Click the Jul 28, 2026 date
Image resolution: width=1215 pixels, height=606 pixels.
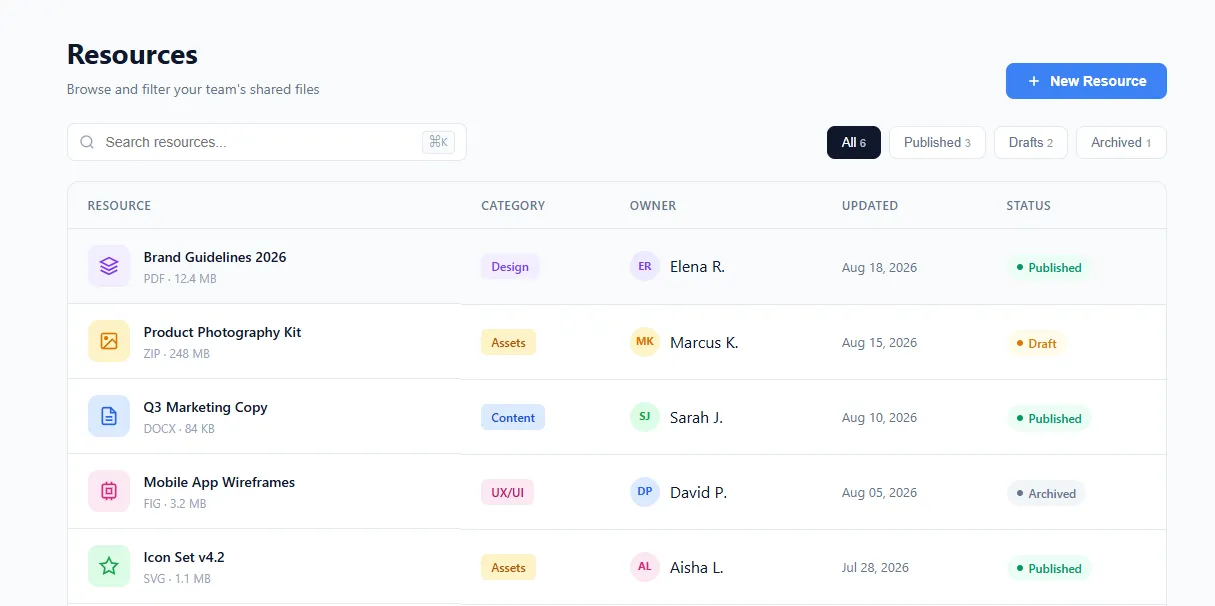875,567
